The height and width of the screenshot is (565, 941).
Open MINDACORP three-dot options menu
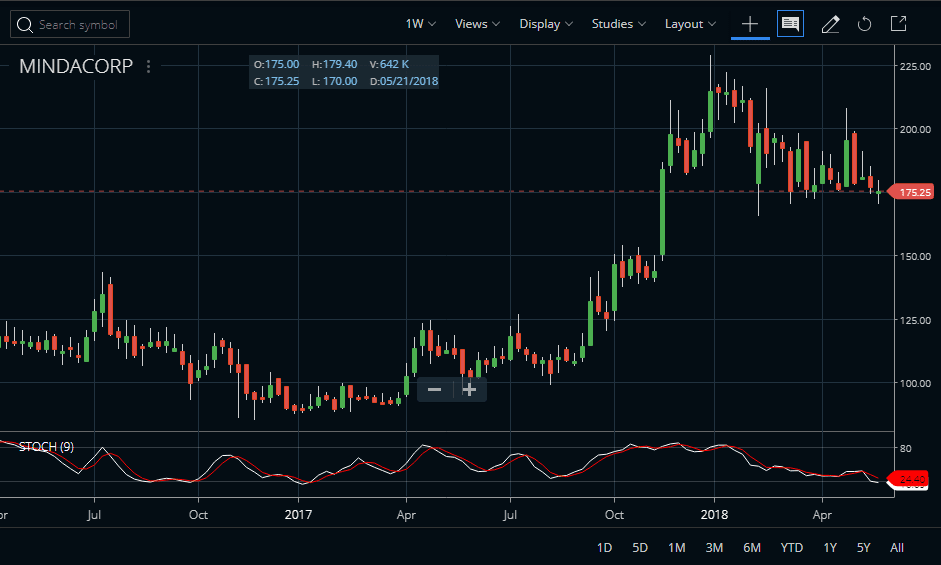[x=148, y=66]
